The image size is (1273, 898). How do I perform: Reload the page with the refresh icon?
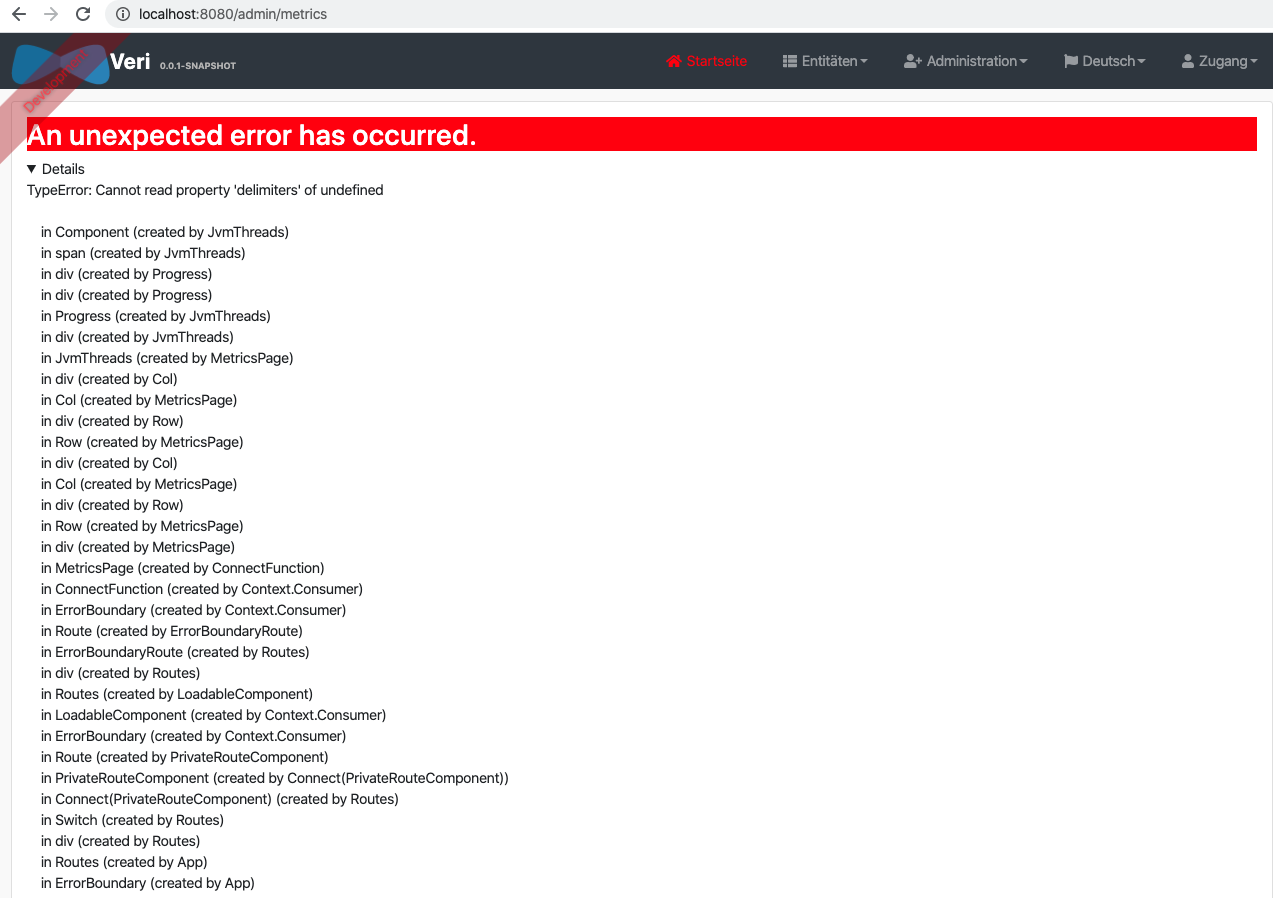(83, 14)
